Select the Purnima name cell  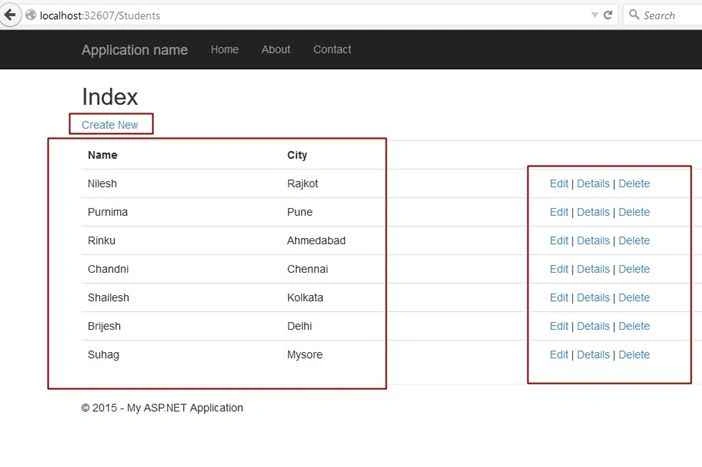point(107,212)
